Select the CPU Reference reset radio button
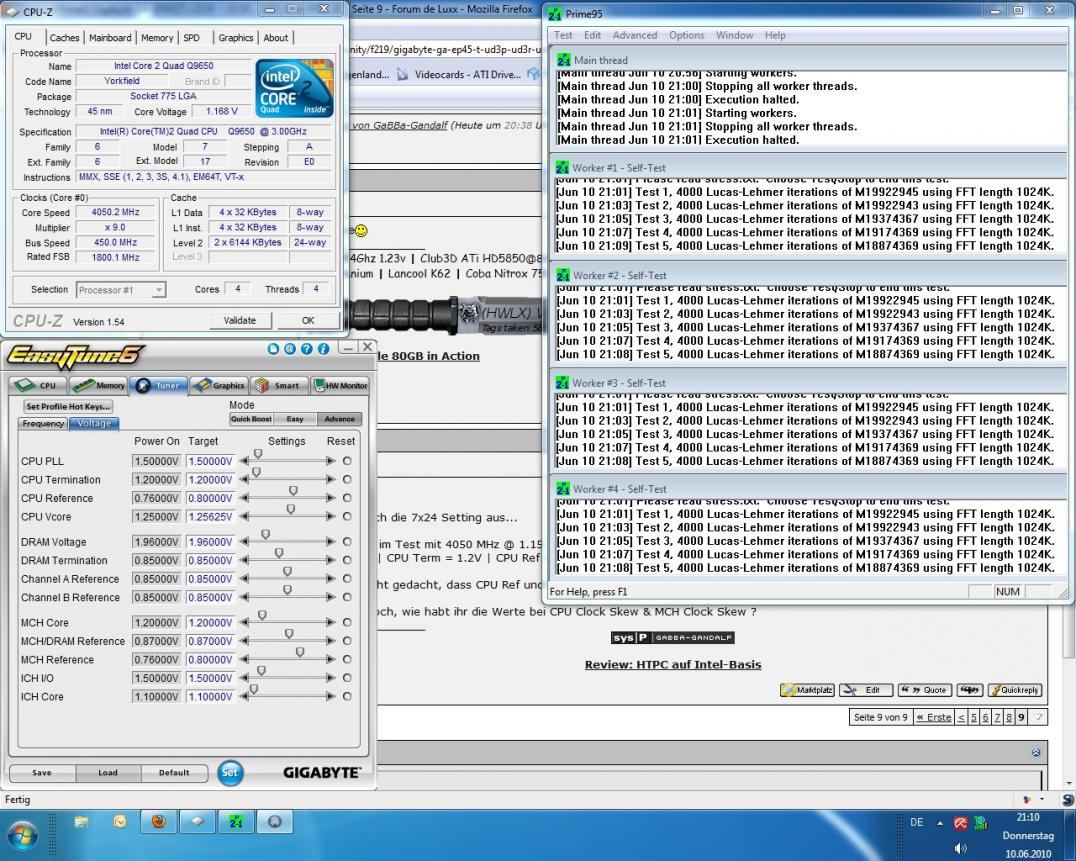This screenshot has height=861, width=1076. [347, 498]
